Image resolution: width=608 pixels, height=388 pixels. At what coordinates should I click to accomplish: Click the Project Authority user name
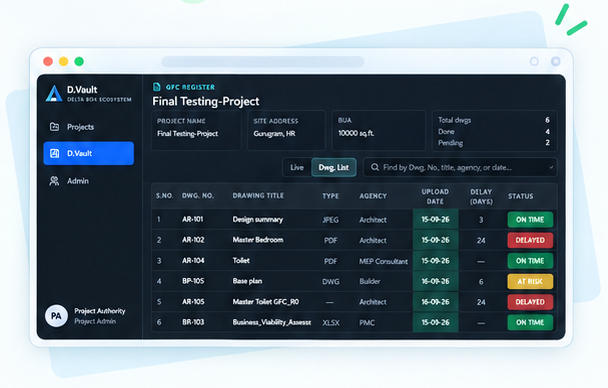[100, 311]
